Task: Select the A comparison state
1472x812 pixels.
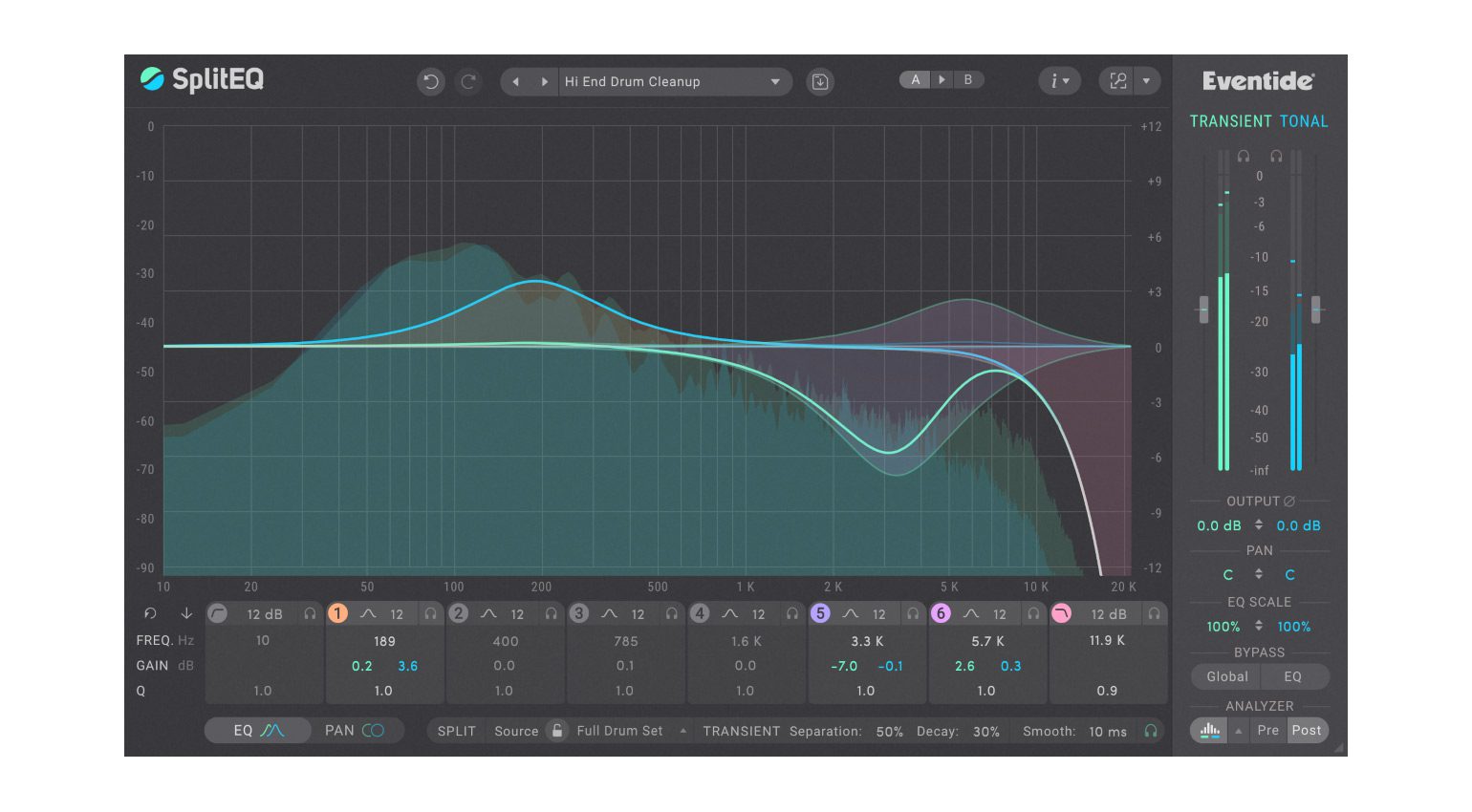Action: pyautogui.click(x=915, y=80)
